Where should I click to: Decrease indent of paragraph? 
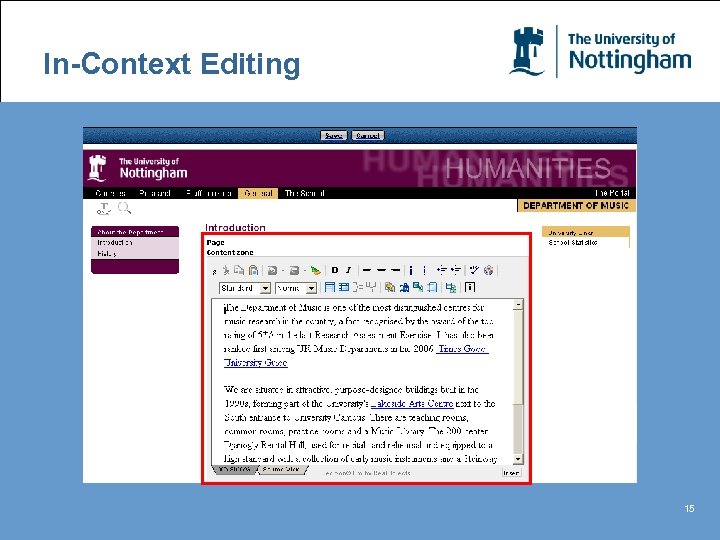coord(442,270)
